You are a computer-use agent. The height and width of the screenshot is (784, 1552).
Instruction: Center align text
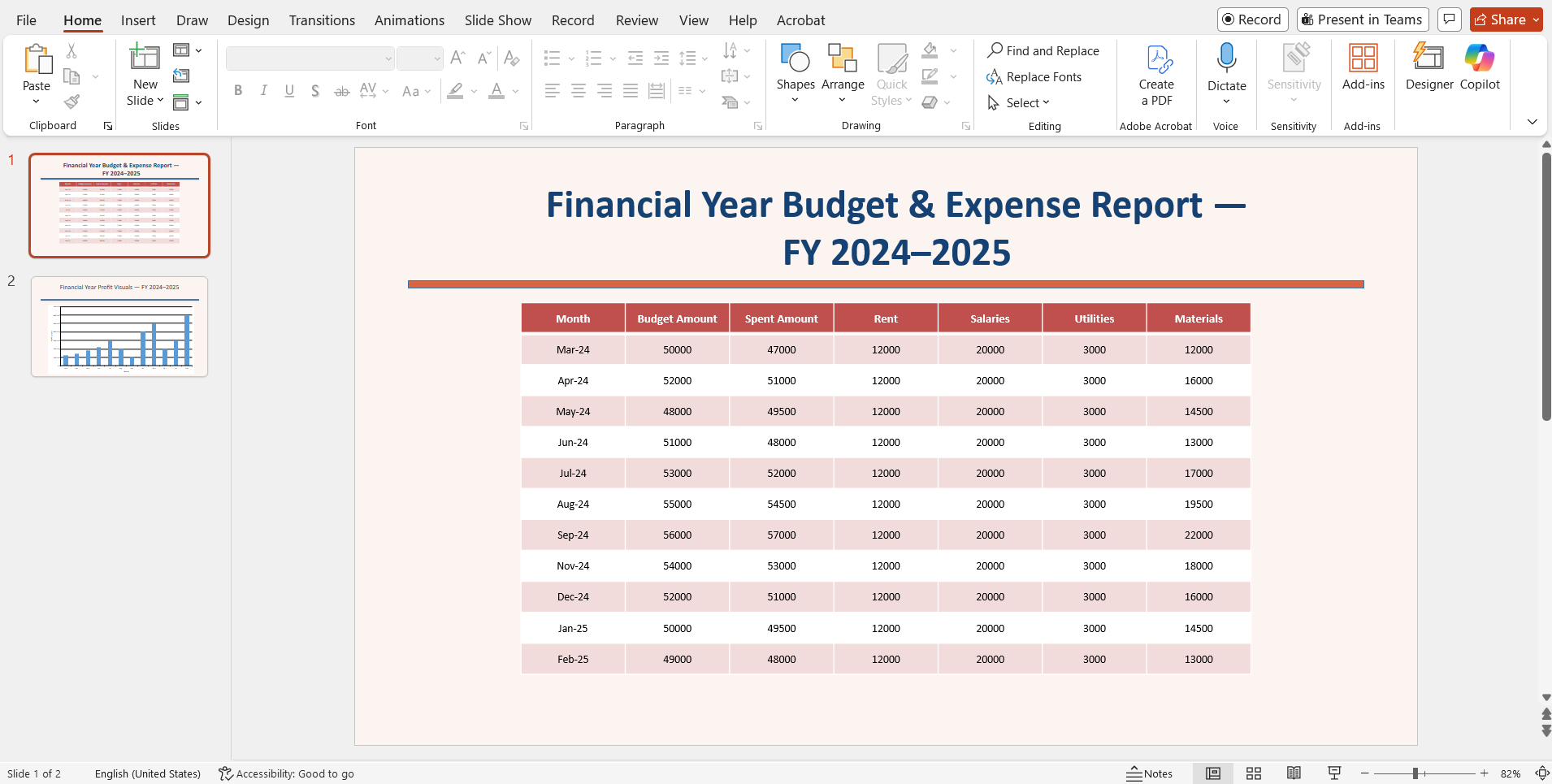[x=579, y=90]
